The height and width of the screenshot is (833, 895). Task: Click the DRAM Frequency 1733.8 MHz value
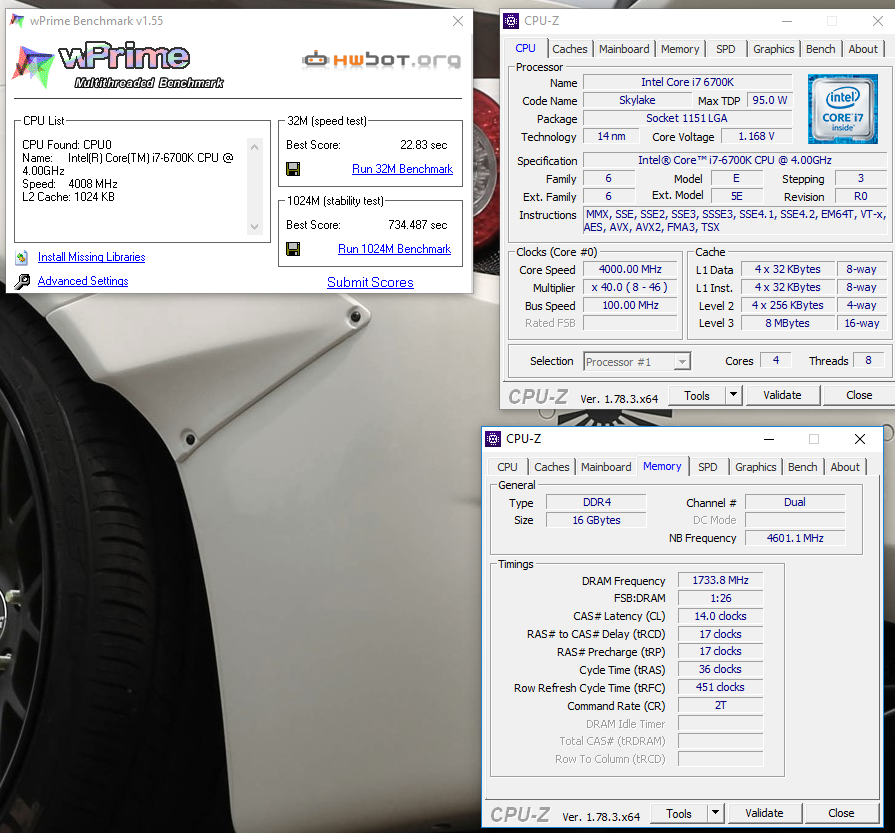(x=720, y=581)
